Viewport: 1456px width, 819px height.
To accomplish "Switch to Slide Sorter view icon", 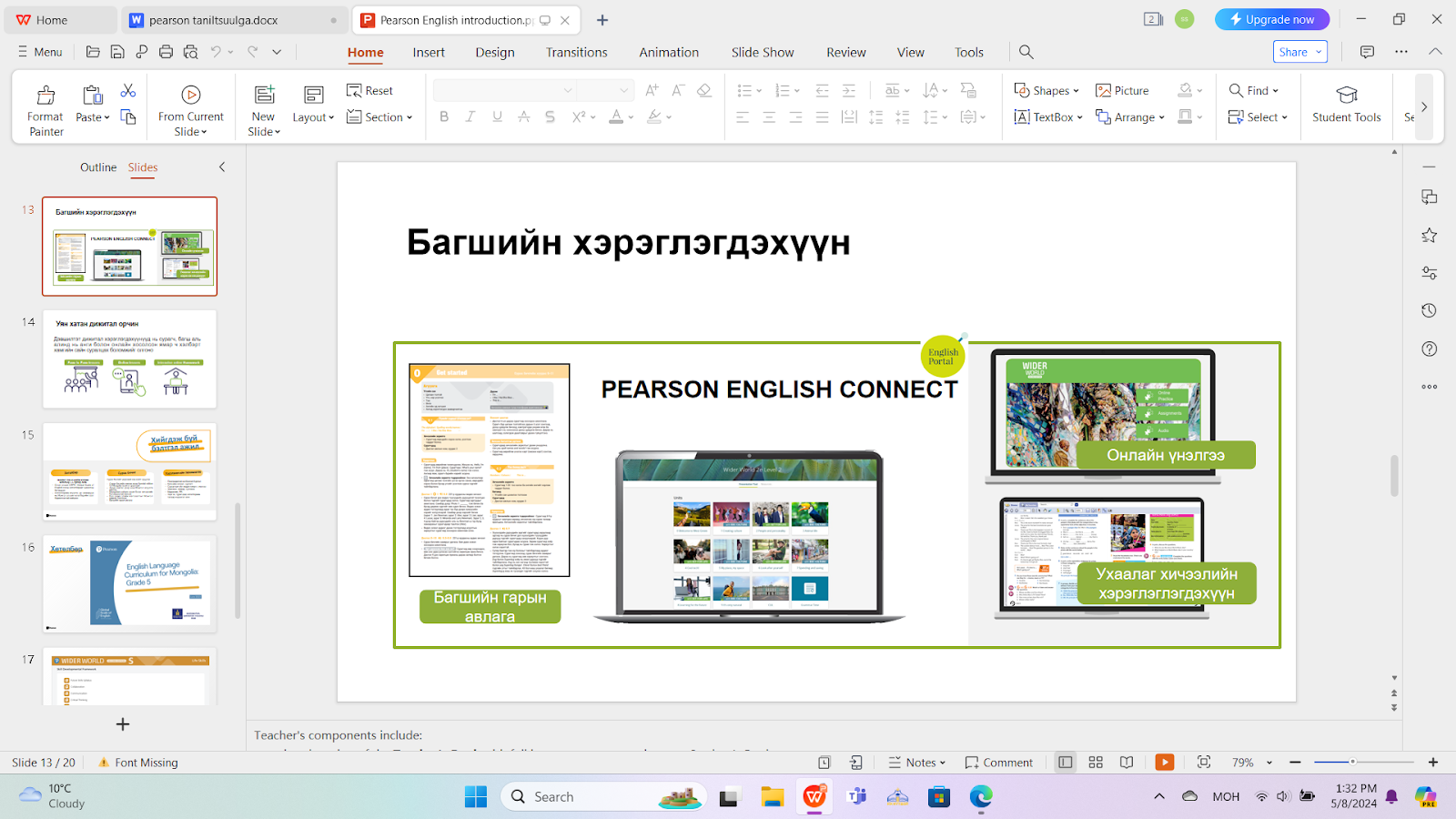I will [1096, 763].
